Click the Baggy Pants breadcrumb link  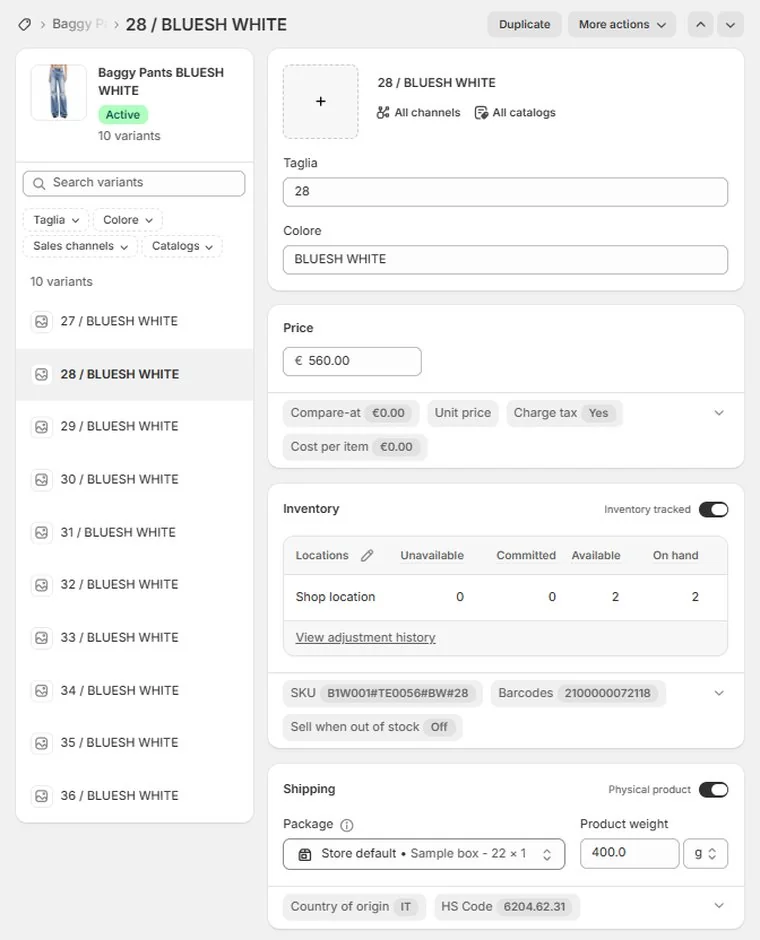[x=79, y=25]
